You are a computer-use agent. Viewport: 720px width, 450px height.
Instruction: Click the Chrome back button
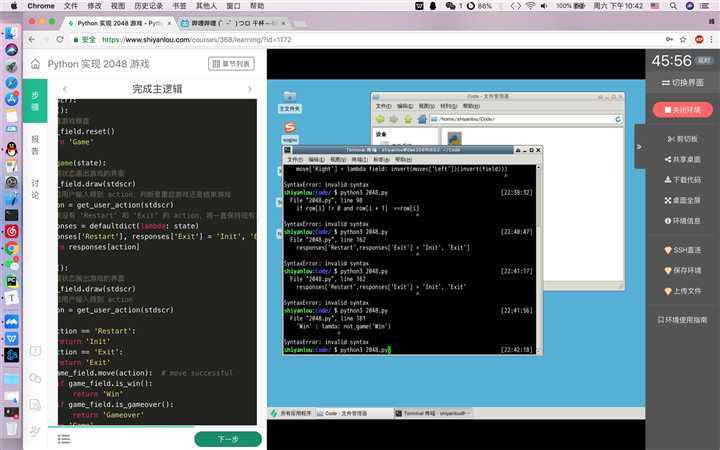[x=31, y=39]
